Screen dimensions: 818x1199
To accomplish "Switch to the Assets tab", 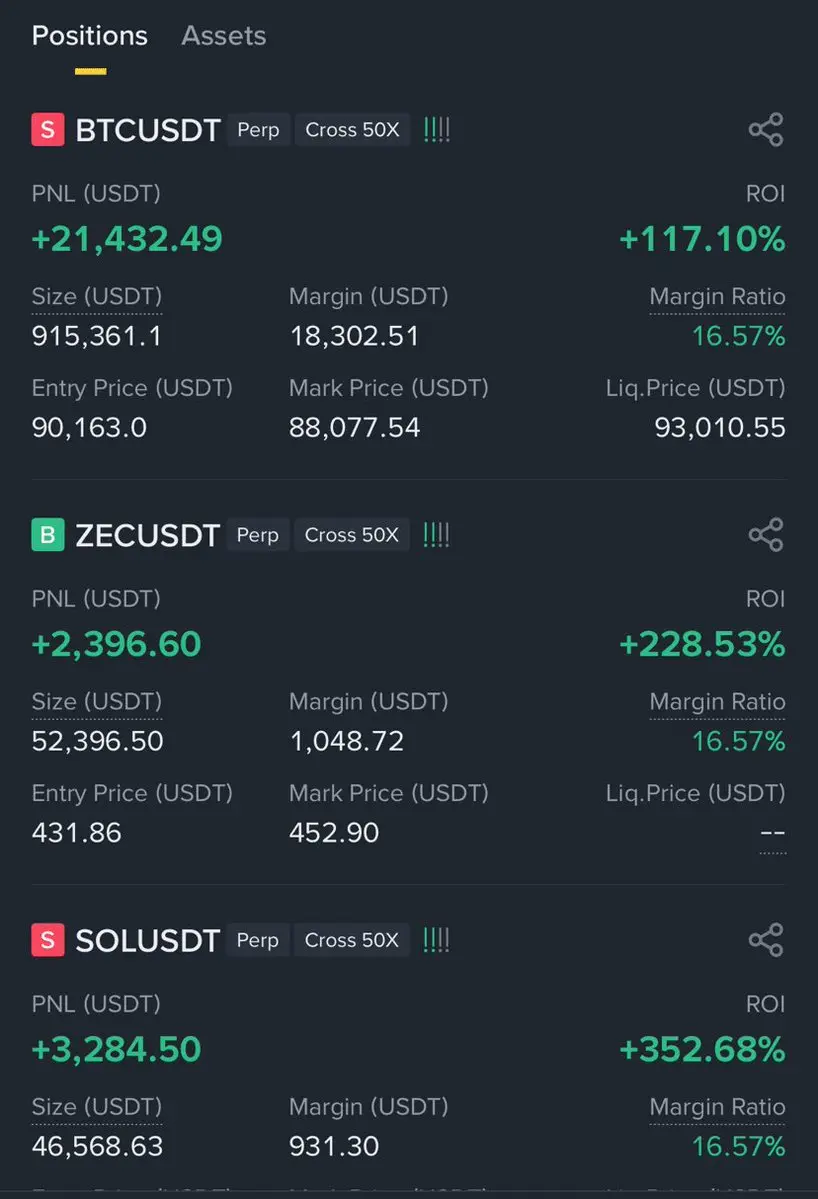I will point(223,36).
